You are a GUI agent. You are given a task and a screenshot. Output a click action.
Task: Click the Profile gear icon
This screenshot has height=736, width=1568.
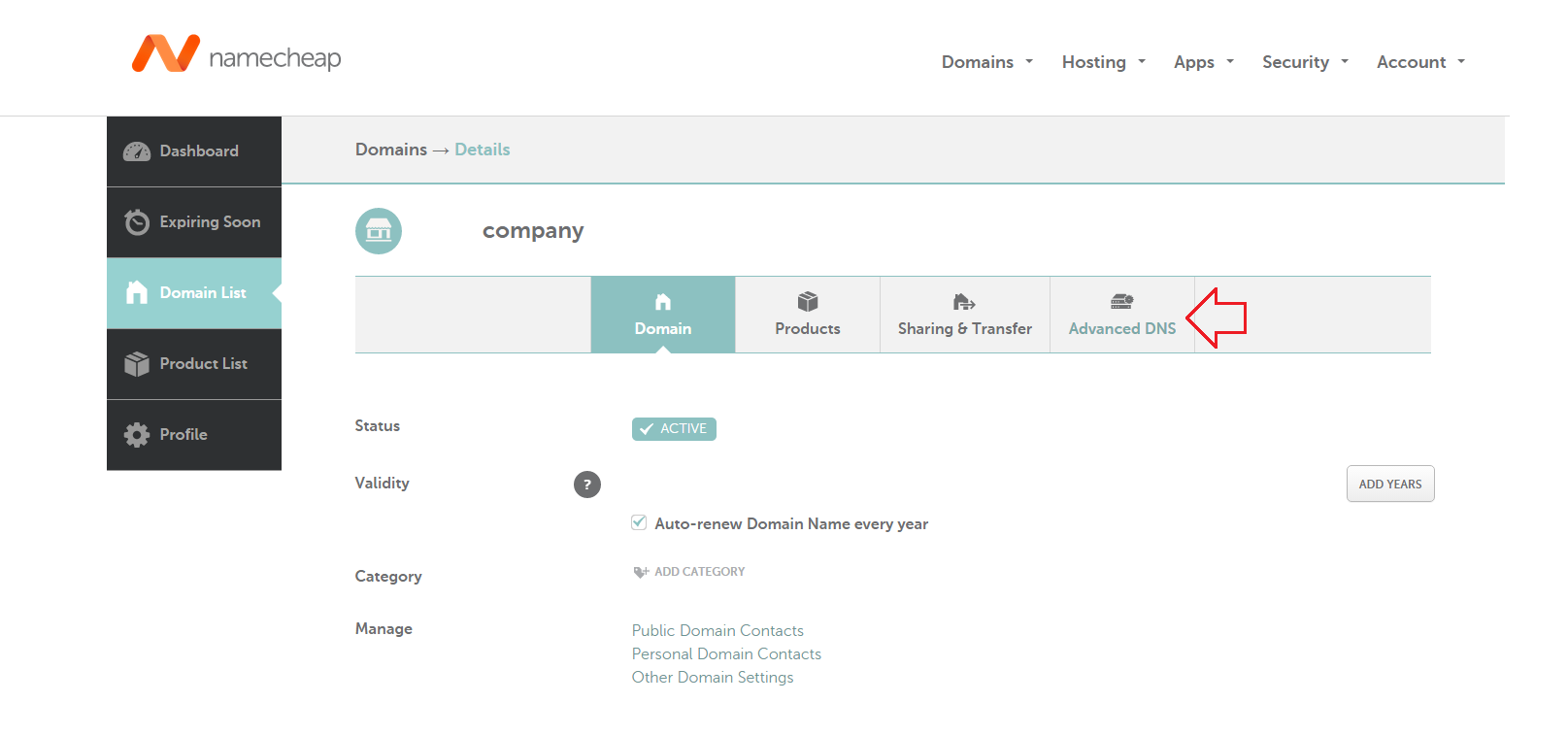(137, 434)
